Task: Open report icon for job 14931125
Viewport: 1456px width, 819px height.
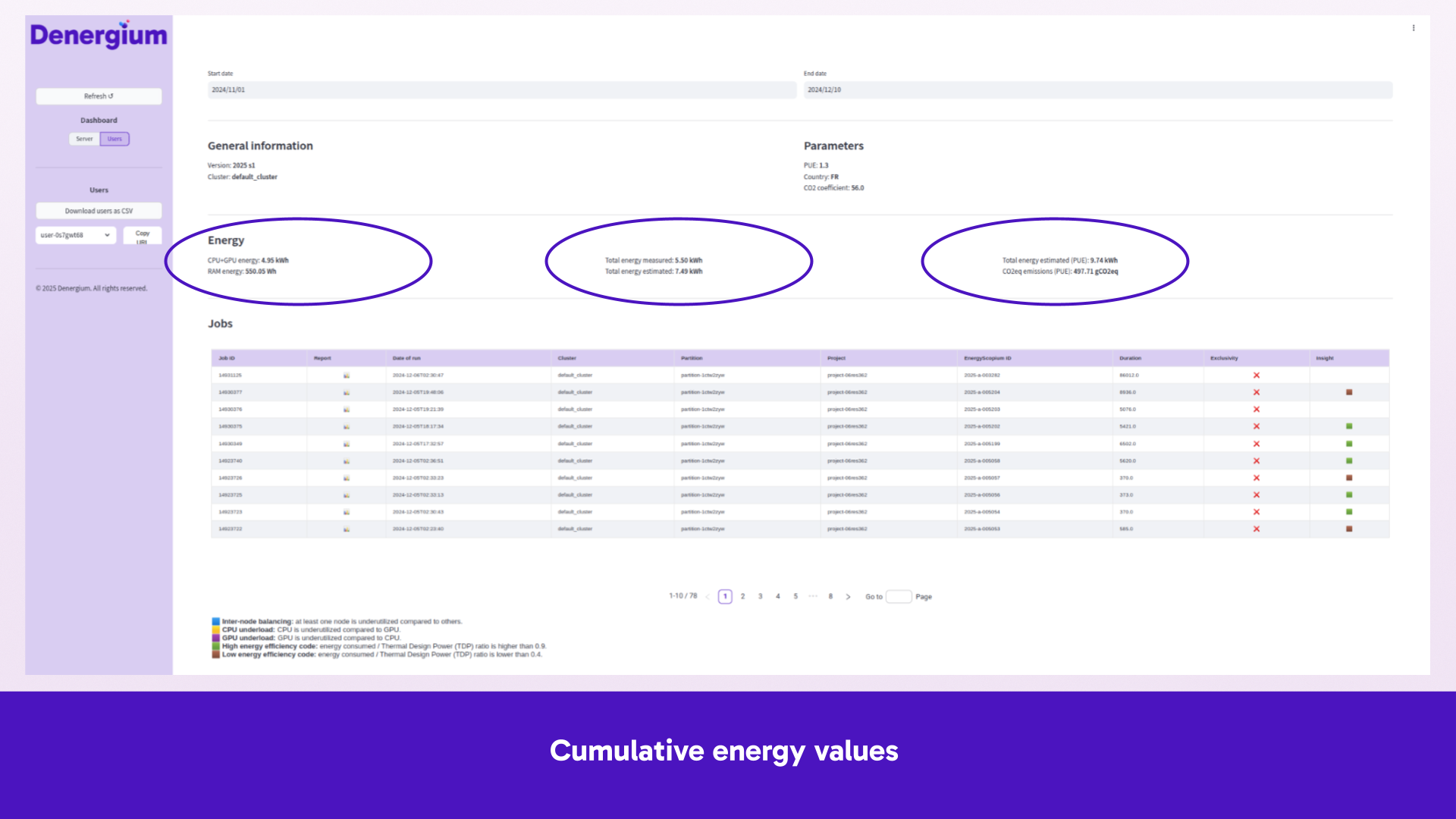Action: pyautogui.click(x=347, y=375)
